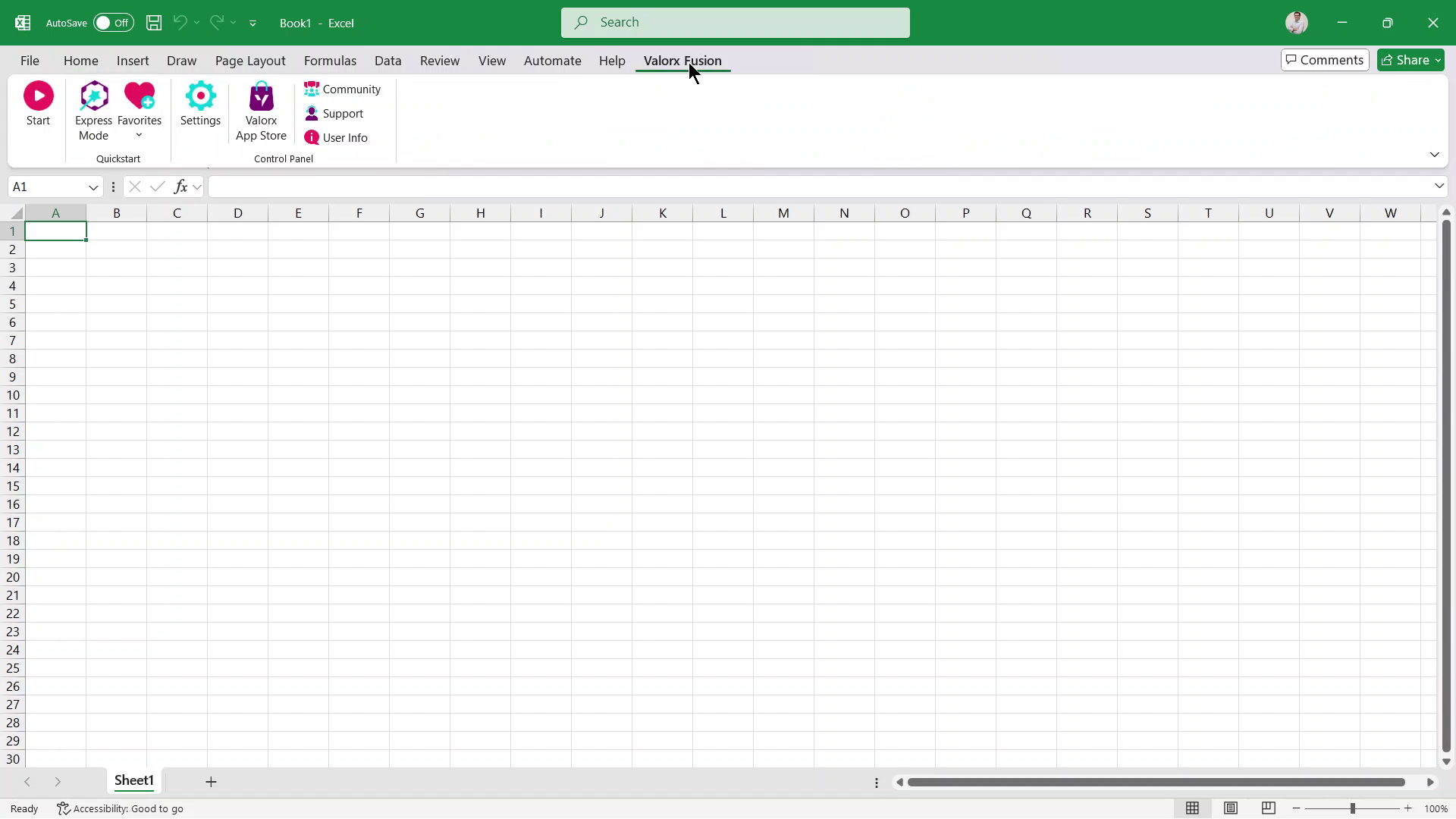1456x819 pixels.
Task: Switch to Page Layout view in status bar
Action: pyautogui.click(x=1231, y=808)
